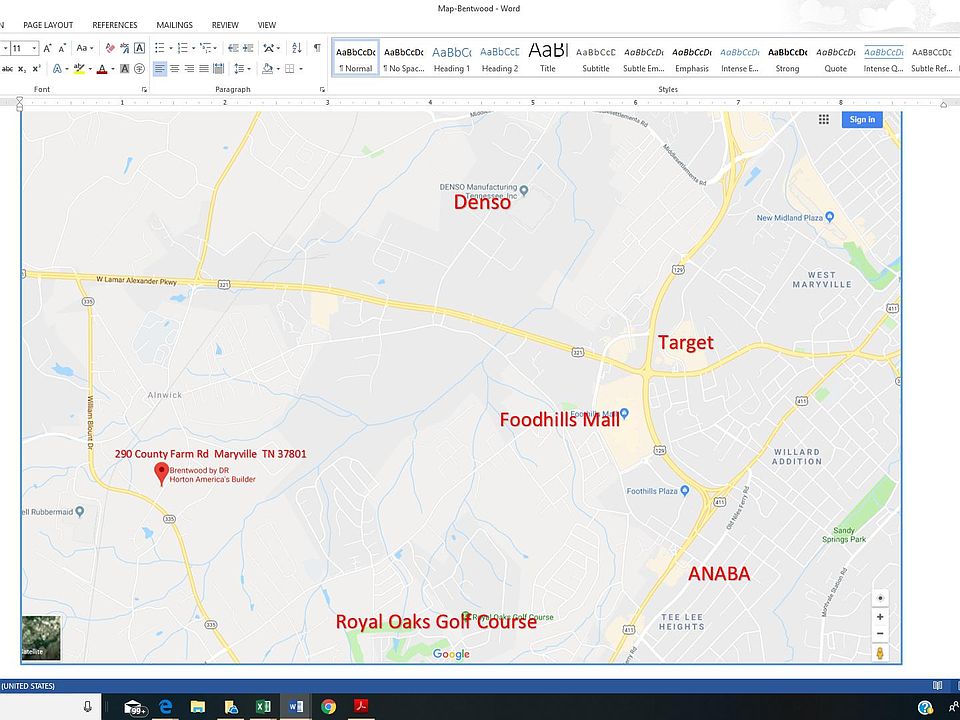Open the Review tab
This screenshot has height=720, width=960.
[x=225, y=25]
